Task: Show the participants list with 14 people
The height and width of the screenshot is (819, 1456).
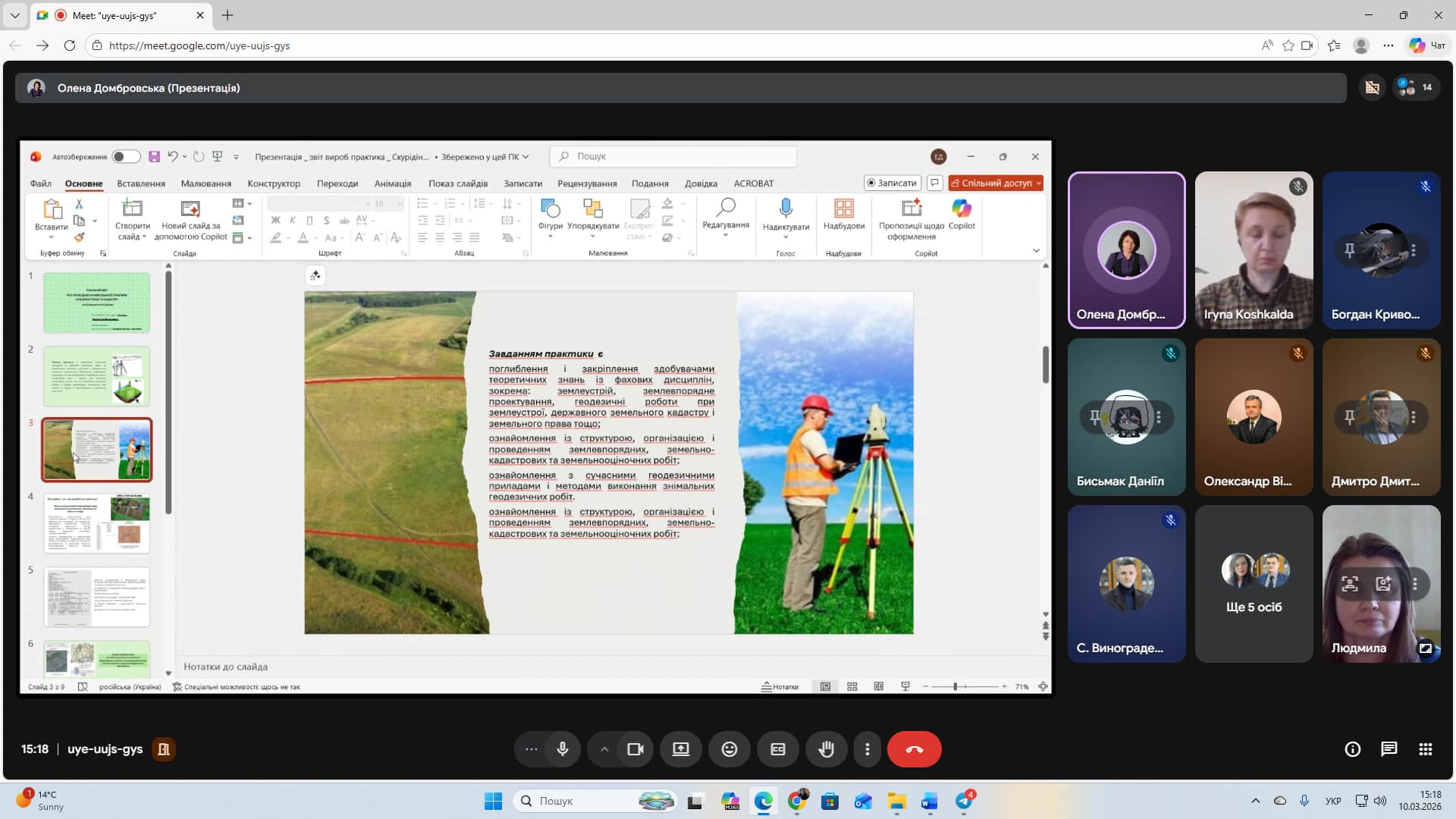Action: [1415, 88]
